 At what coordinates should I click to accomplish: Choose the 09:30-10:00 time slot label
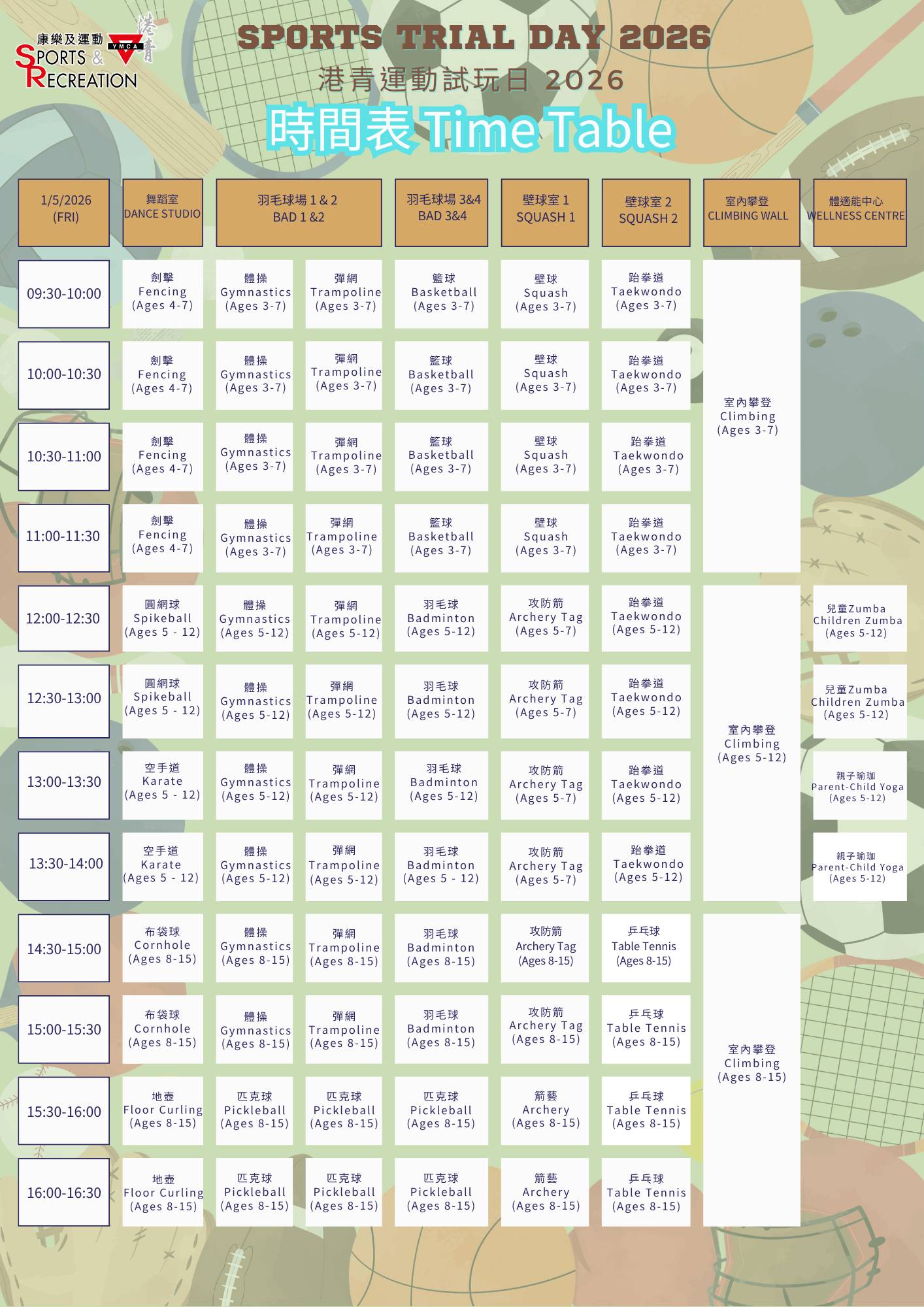click(64, 294)
